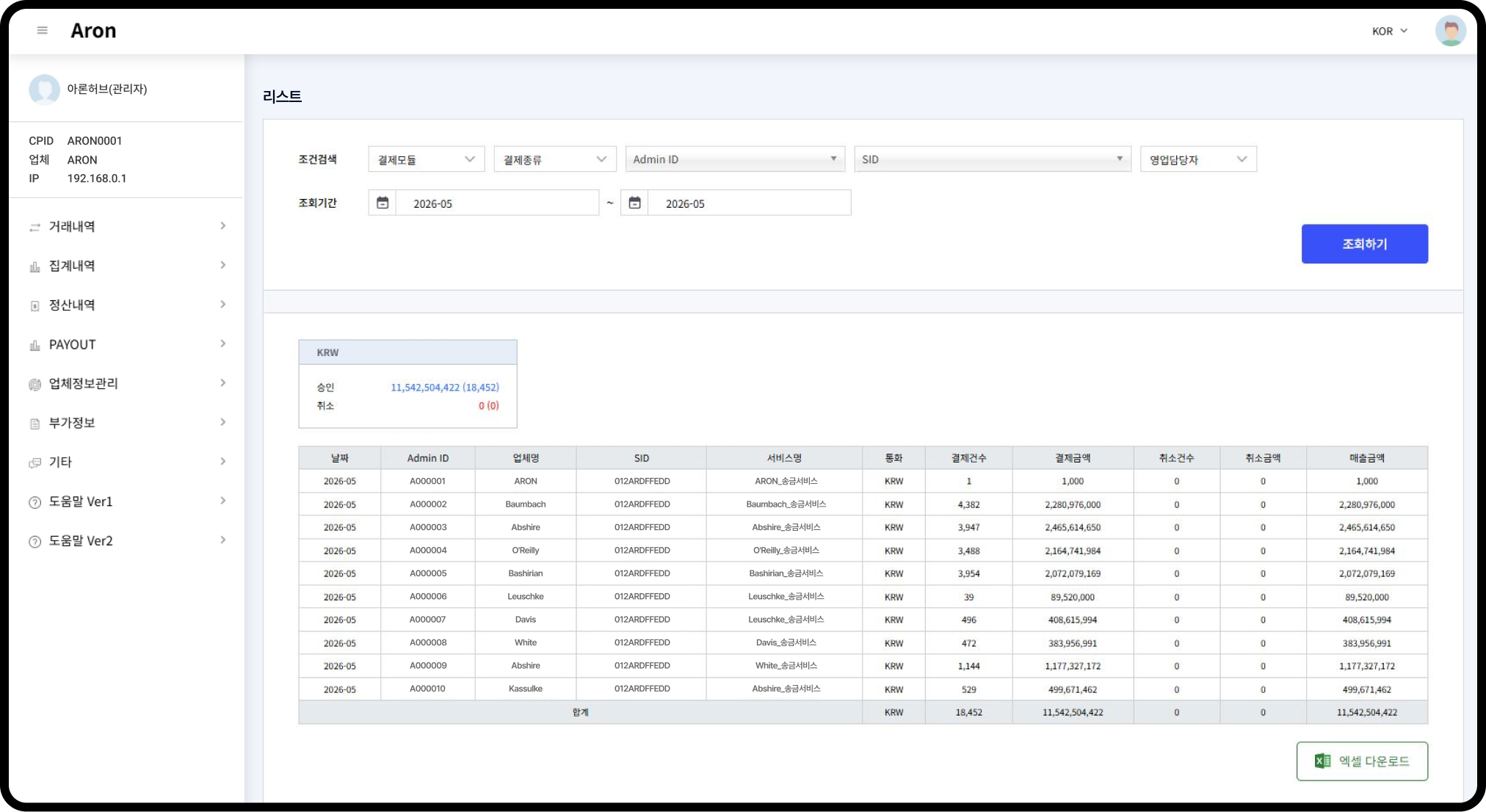Image resolution: width=1486 pixels, height=812 pixels.
Task: Click the user avatar in top right
Action: pyautogui.click(x=1450, y=31)
